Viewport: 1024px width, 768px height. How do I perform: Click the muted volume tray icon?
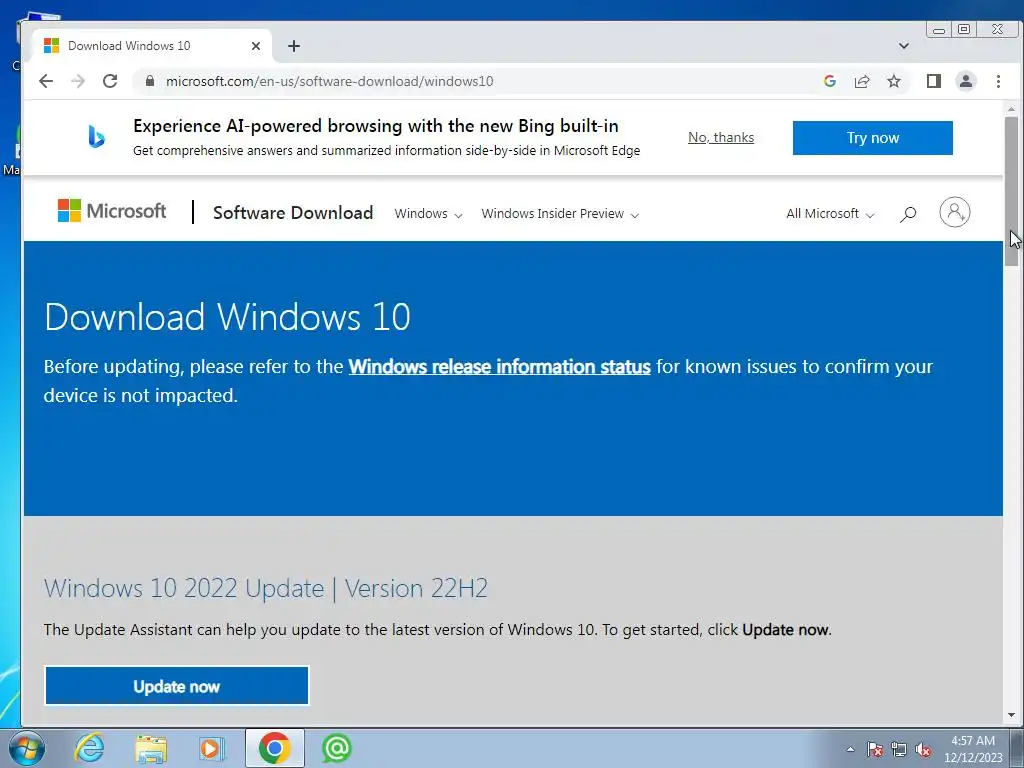(923, 749)
